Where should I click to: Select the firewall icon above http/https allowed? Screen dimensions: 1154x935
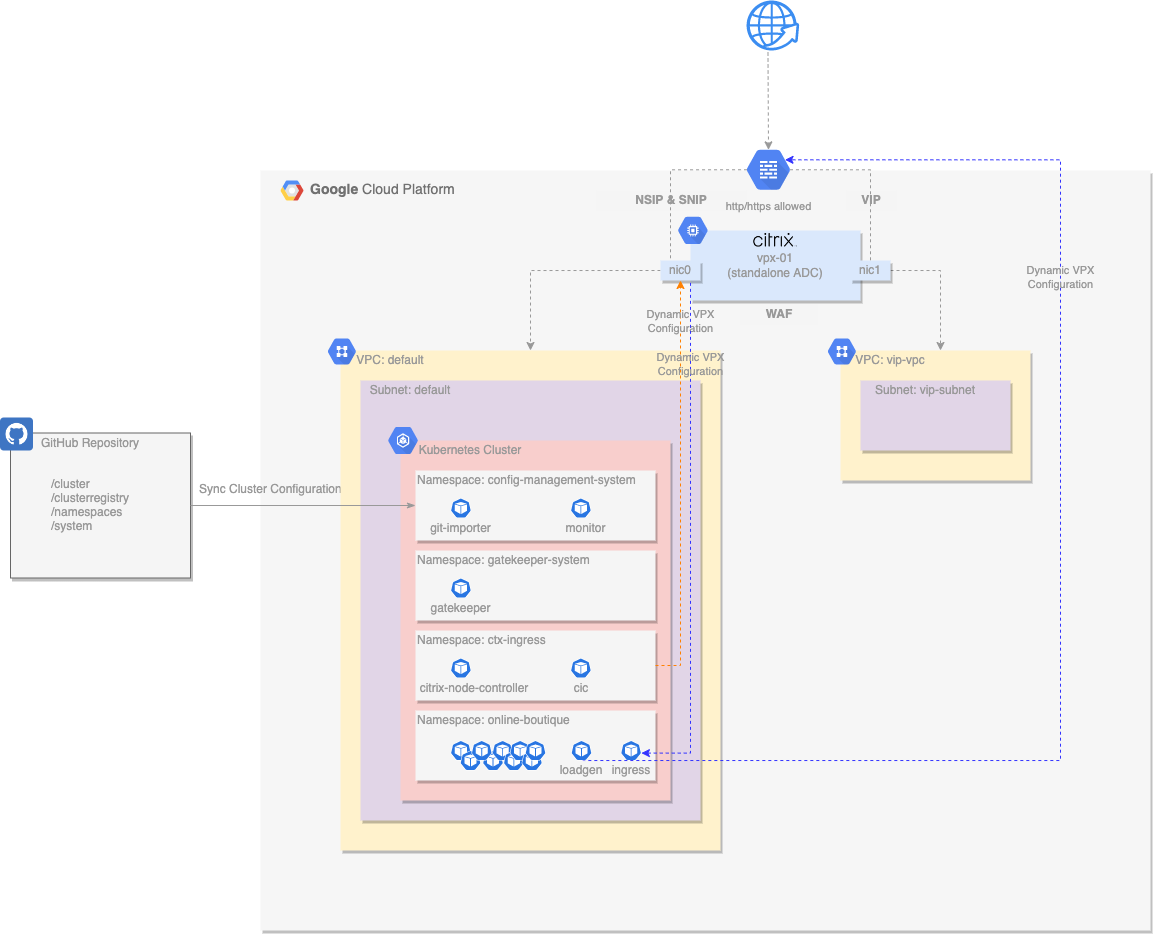pos(768,169)
